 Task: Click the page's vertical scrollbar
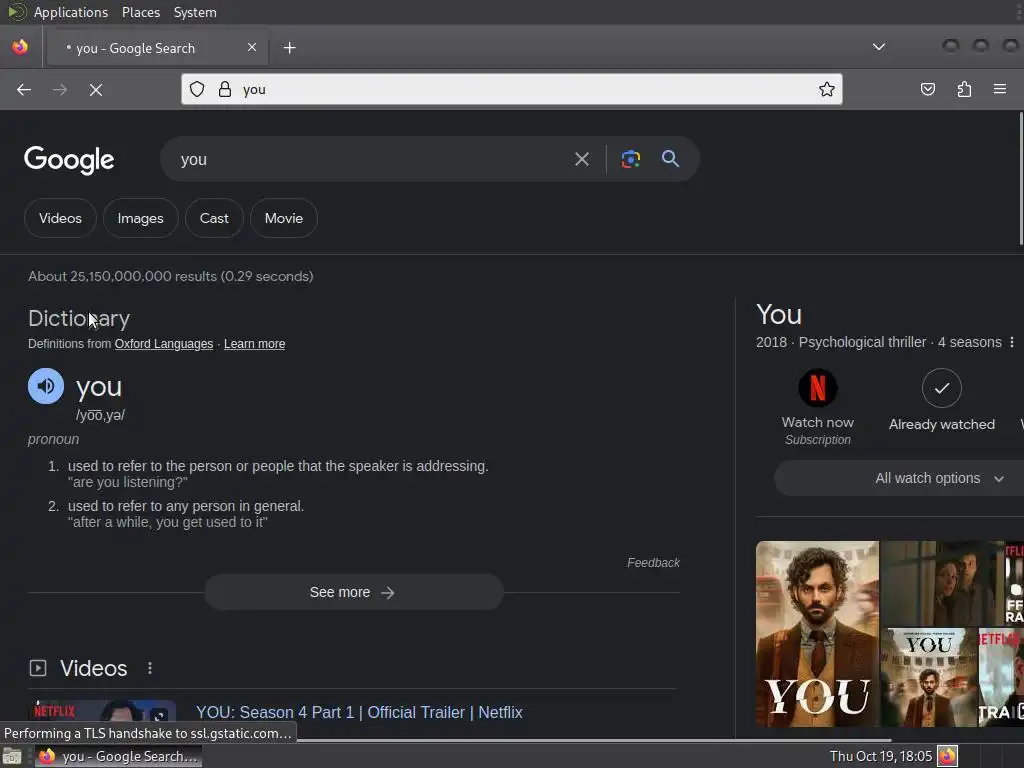[x=1020, y=180]
